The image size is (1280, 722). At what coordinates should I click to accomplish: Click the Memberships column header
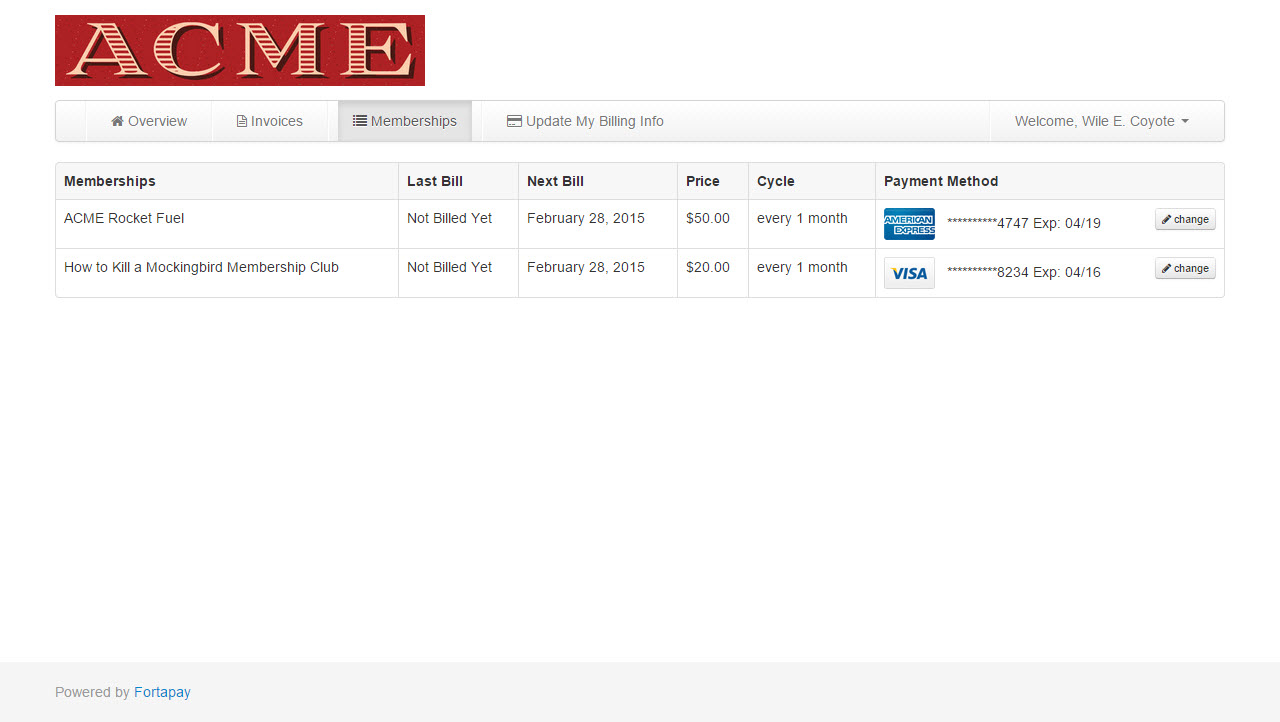(x=110, y=181)
